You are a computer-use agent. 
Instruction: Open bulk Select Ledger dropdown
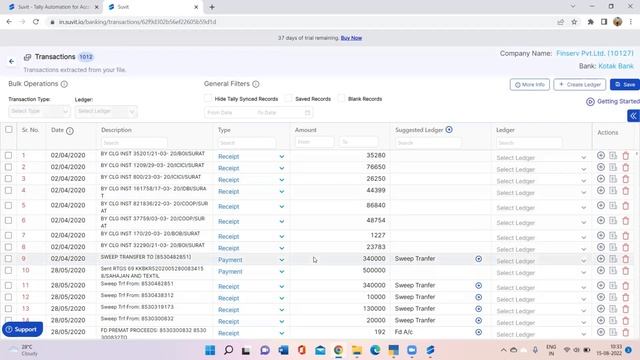coord(106,111)
